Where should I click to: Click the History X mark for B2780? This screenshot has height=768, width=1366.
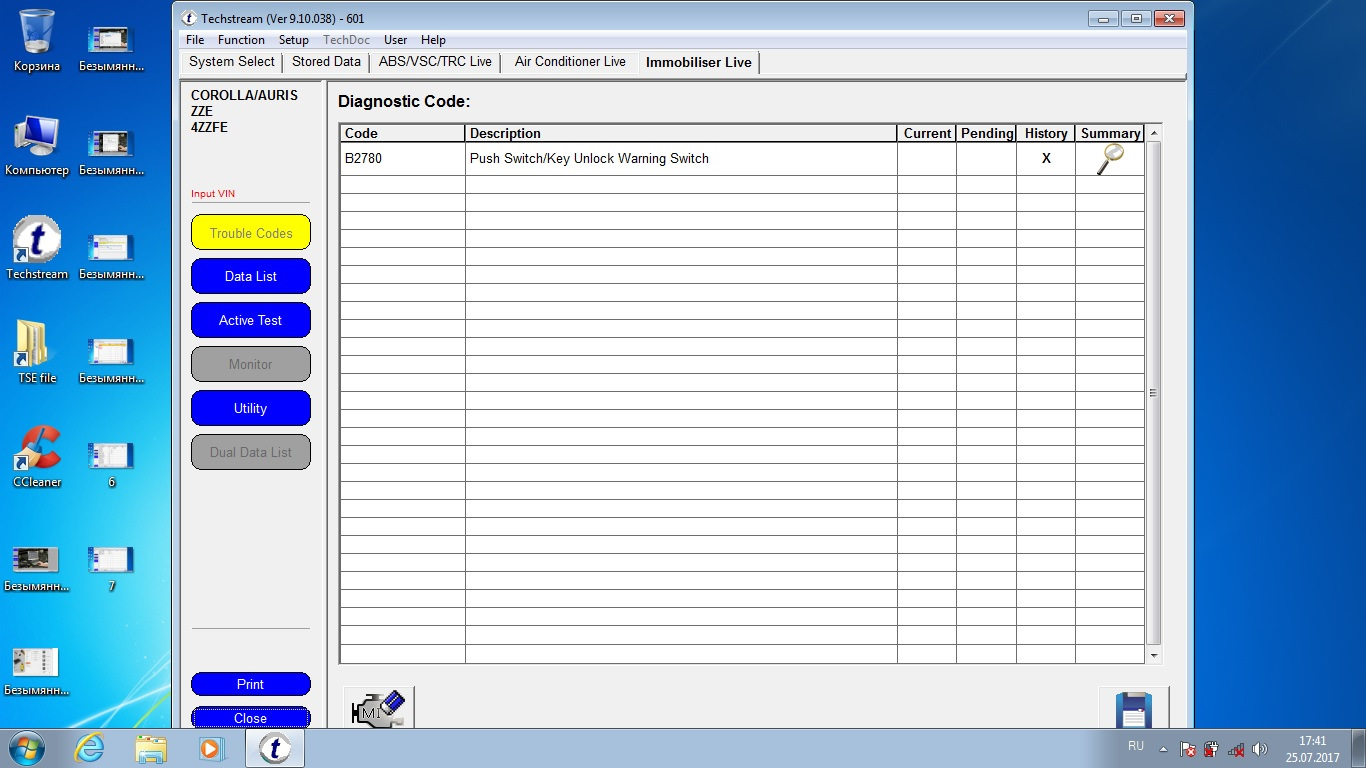pyautogui.click(x=1046, y=159)
